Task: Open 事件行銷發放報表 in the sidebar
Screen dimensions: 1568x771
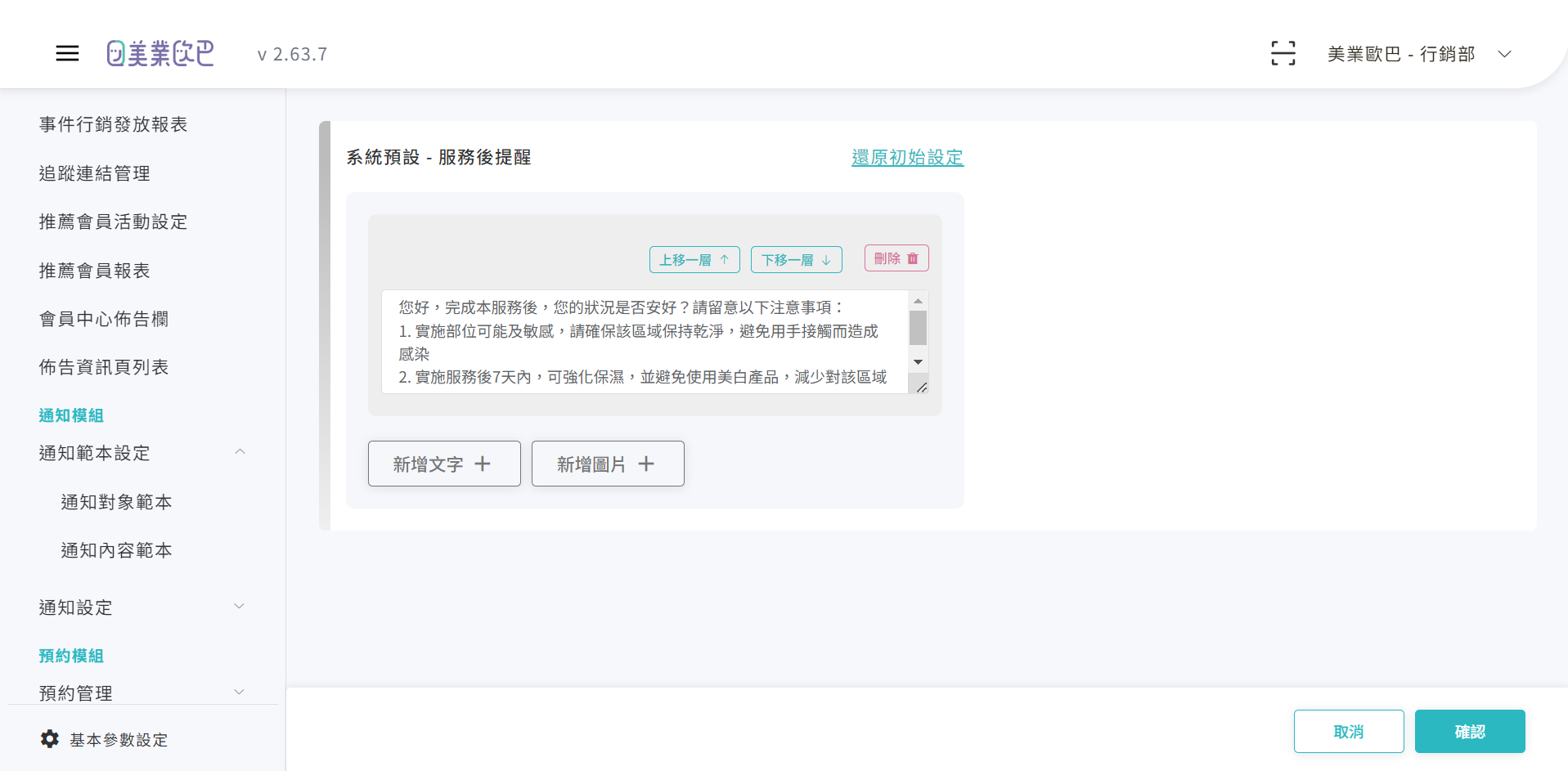Action: click(114, 124)
